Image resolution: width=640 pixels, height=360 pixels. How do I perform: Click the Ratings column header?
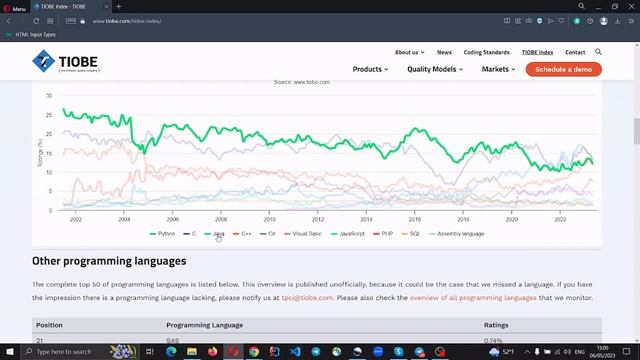tap(496, 325)
